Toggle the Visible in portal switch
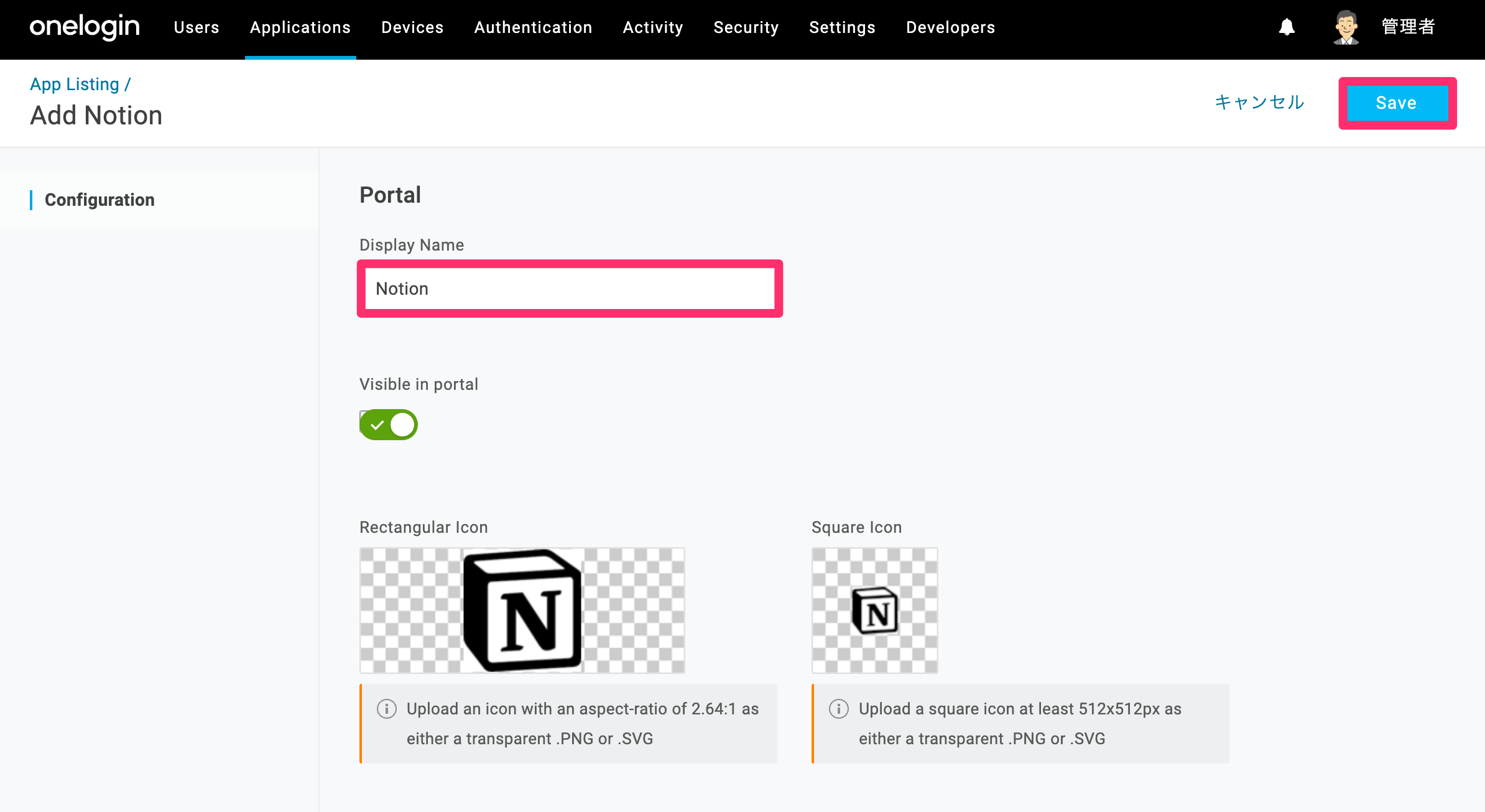This screenshot has height=812, width=1485. pyautogui.click(x=389, y=425)
